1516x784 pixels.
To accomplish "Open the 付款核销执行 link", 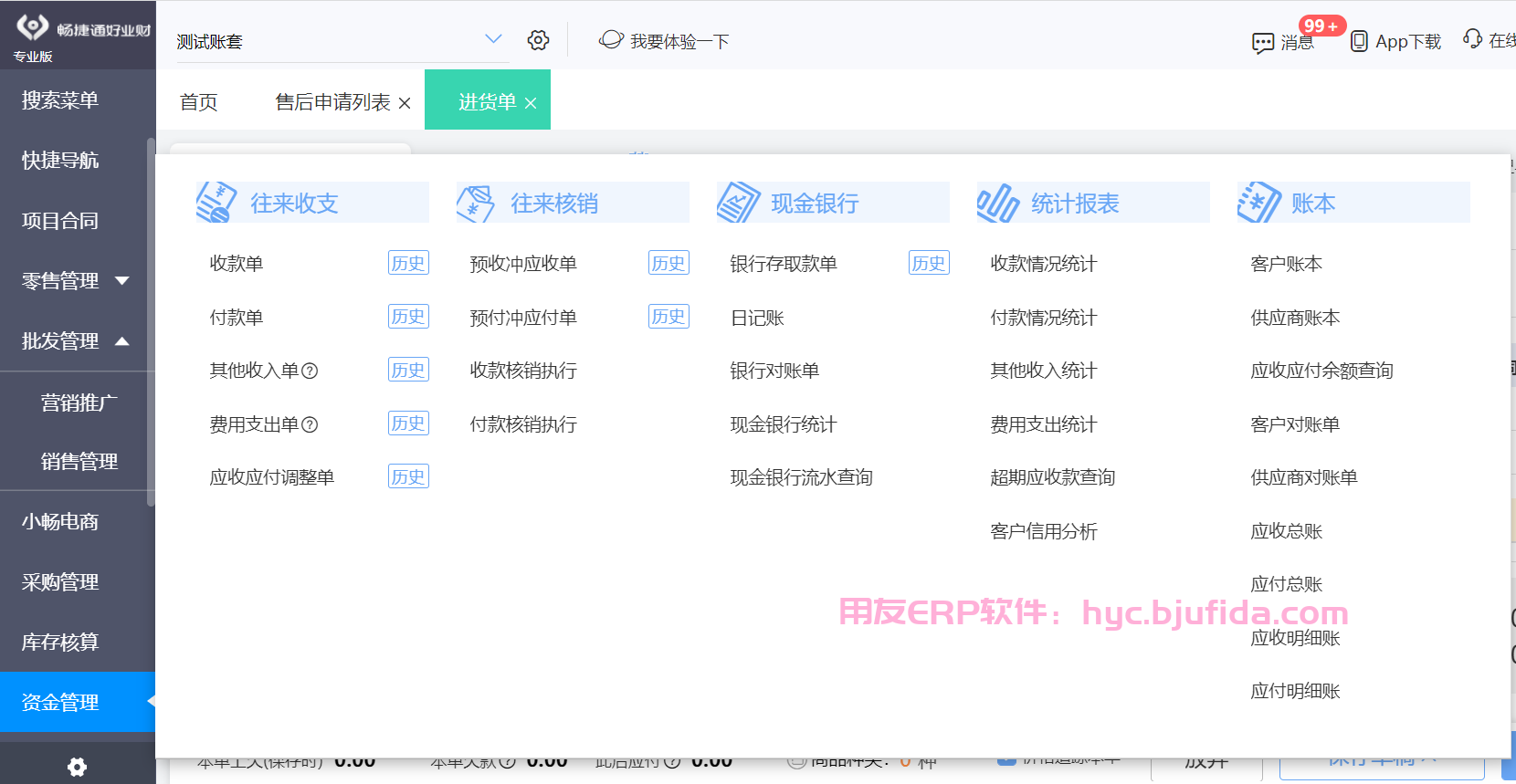I will coord(523,424).
